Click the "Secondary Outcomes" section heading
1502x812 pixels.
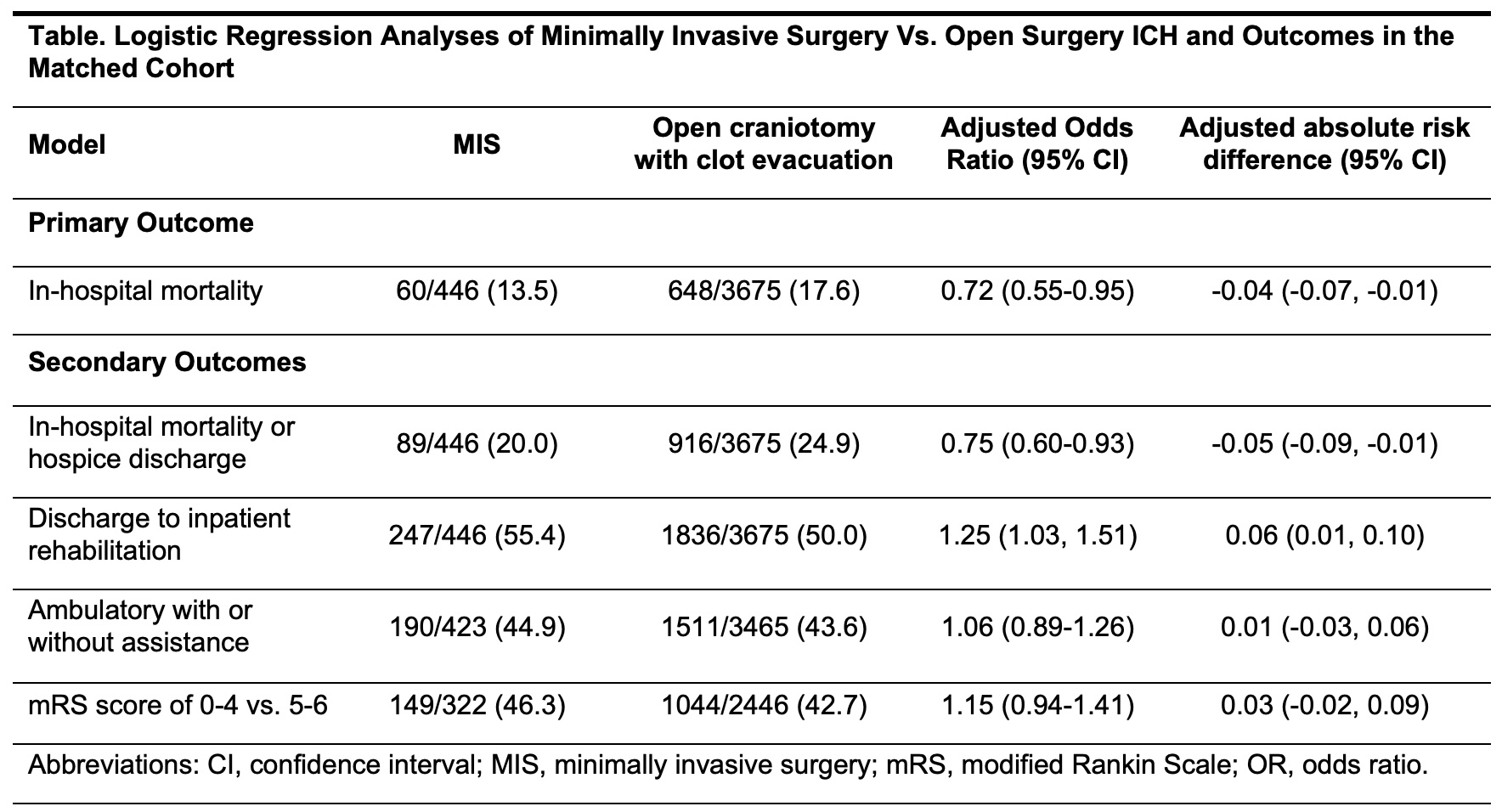point(167,362)
